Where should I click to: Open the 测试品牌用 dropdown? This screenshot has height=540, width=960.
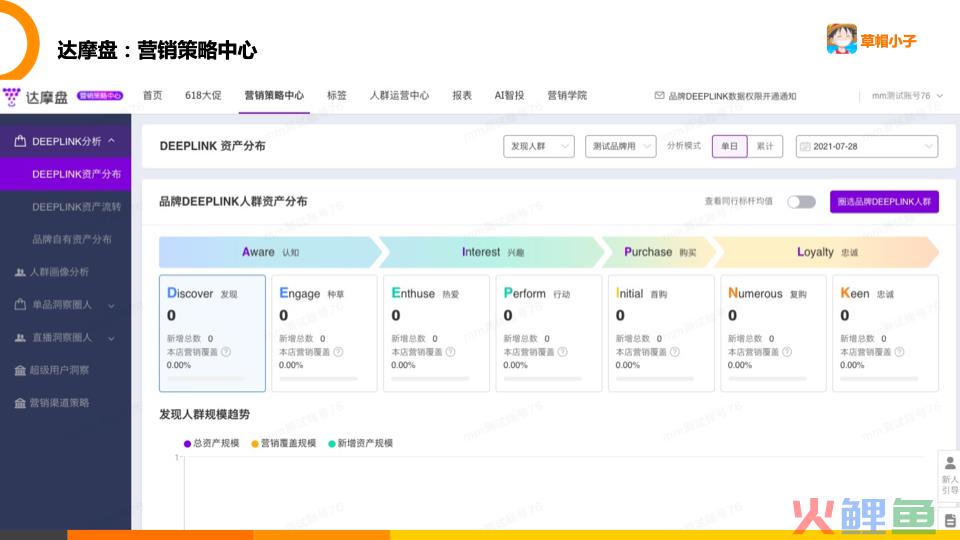point(620,146)
